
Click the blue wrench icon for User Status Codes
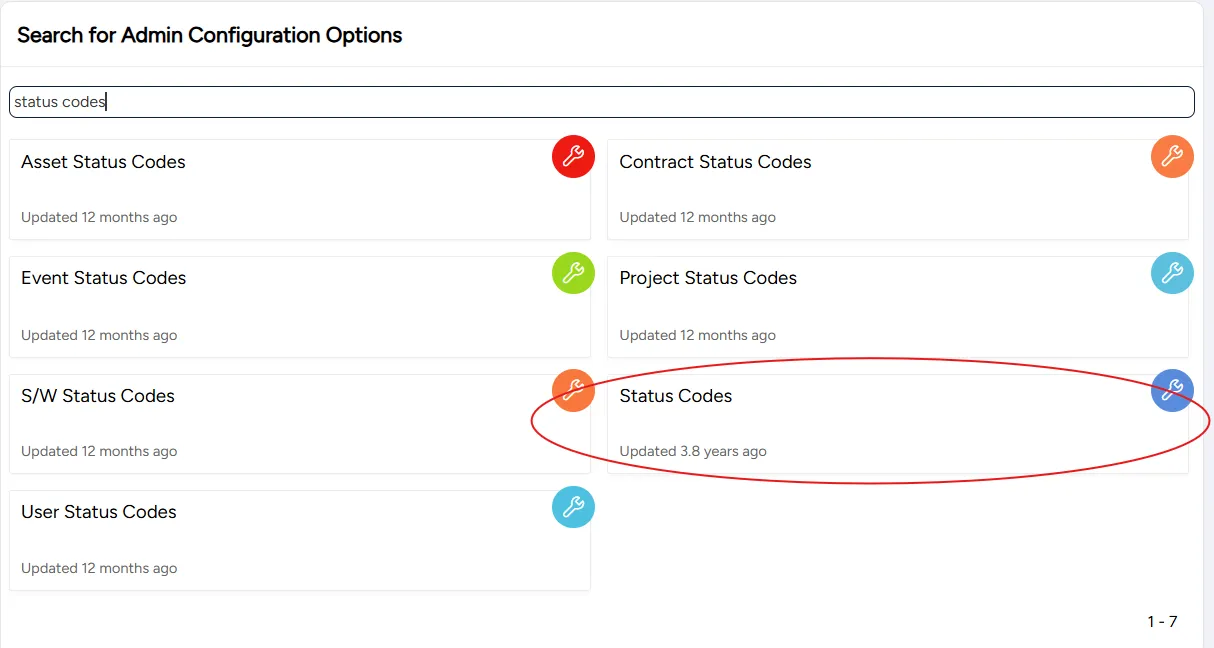coord(573,507)
